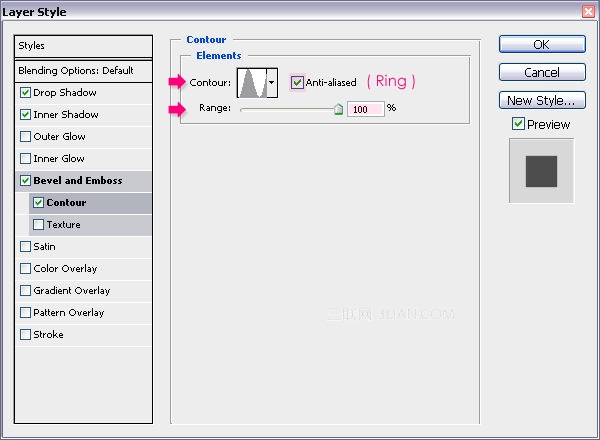Enable the Texture sub-option checkbox

pyautogui.click(x=38, y=225)
